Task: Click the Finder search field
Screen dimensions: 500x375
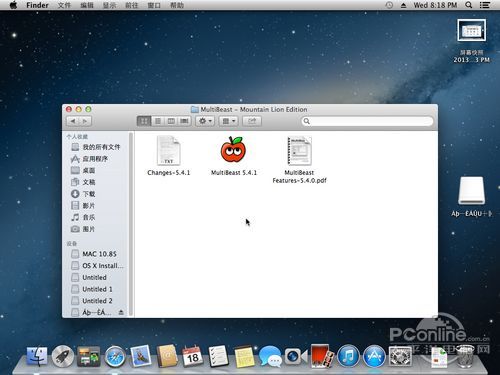Action: (x=367, y=121)
